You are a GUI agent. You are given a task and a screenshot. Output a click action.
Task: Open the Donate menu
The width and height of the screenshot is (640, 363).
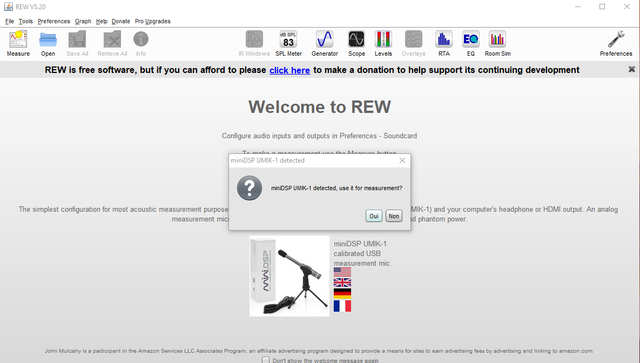pos(121,21)
